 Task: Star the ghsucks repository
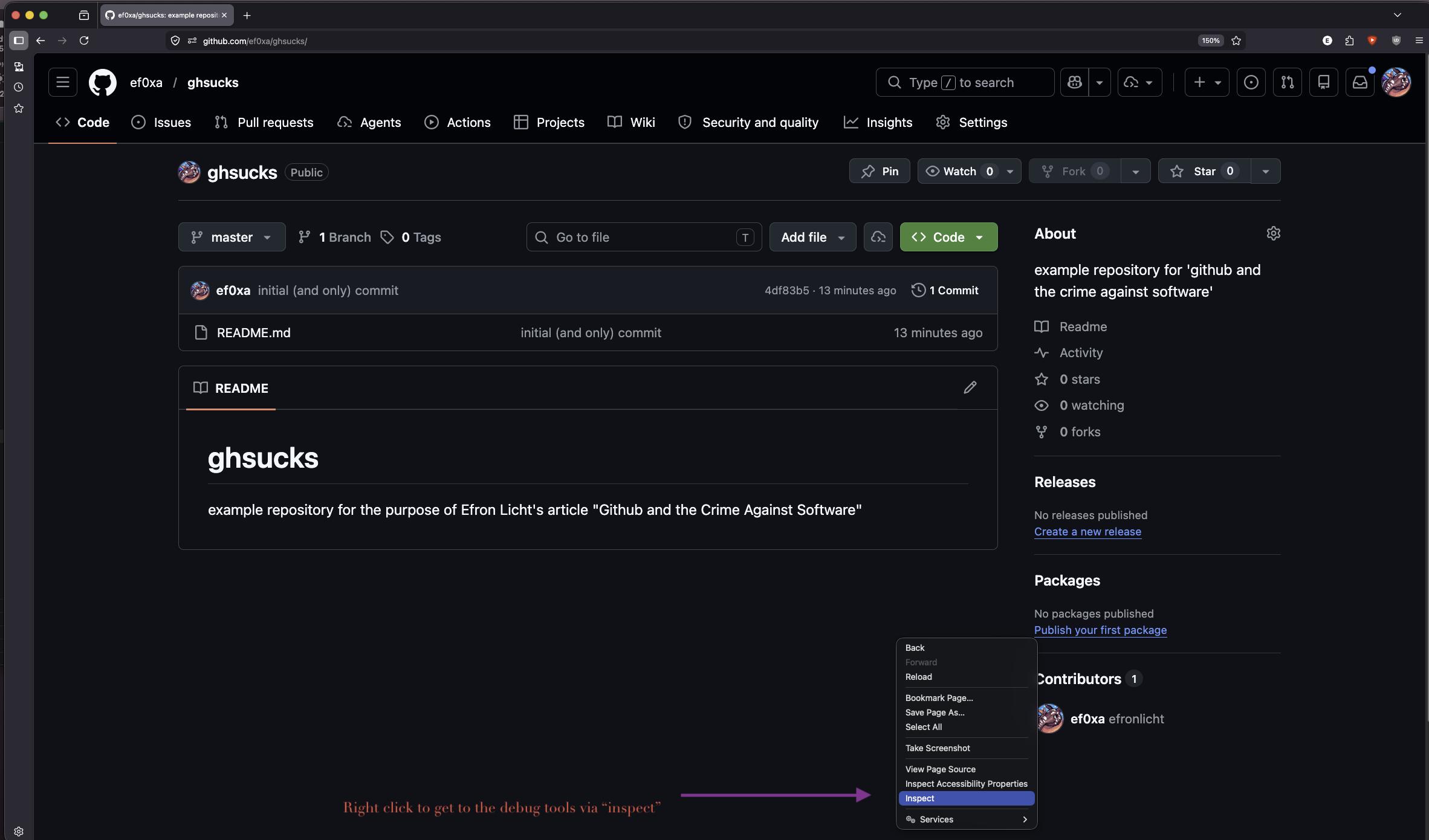click(x=1204, y=172)
